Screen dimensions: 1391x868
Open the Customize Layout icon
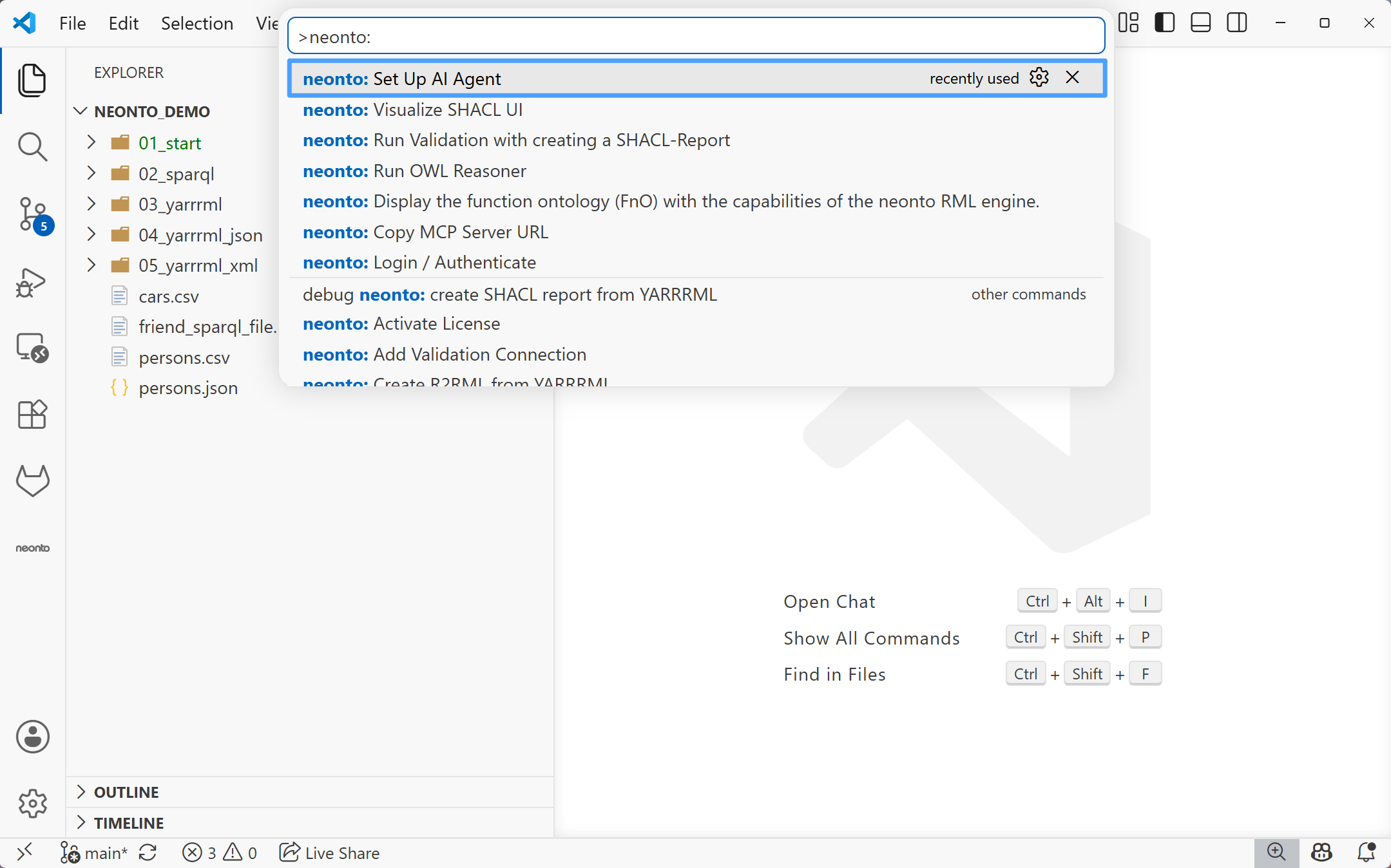pos(1128,23)
